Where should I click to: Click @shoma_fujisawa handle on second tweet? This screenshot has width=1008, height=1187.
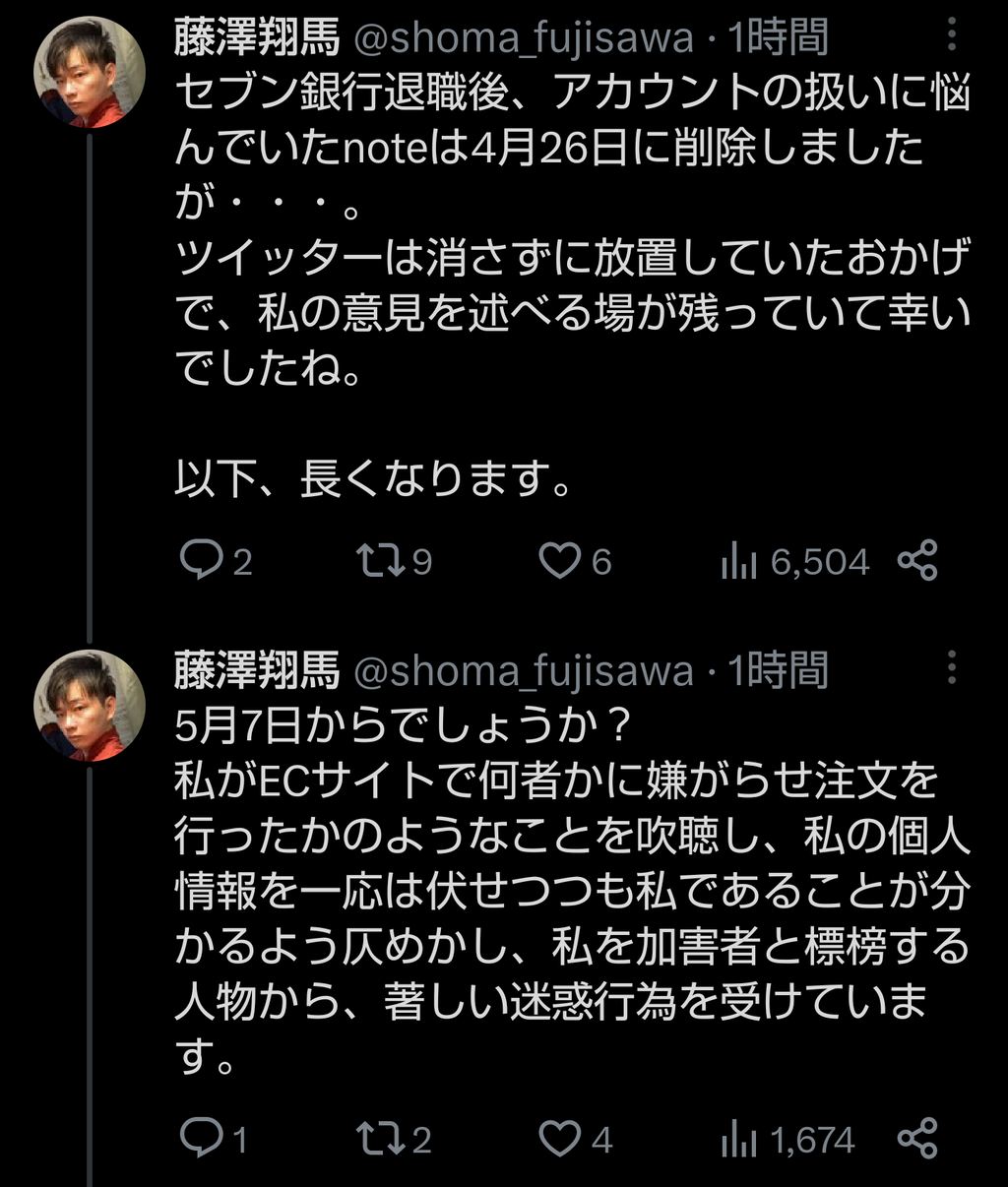[523, 671]
